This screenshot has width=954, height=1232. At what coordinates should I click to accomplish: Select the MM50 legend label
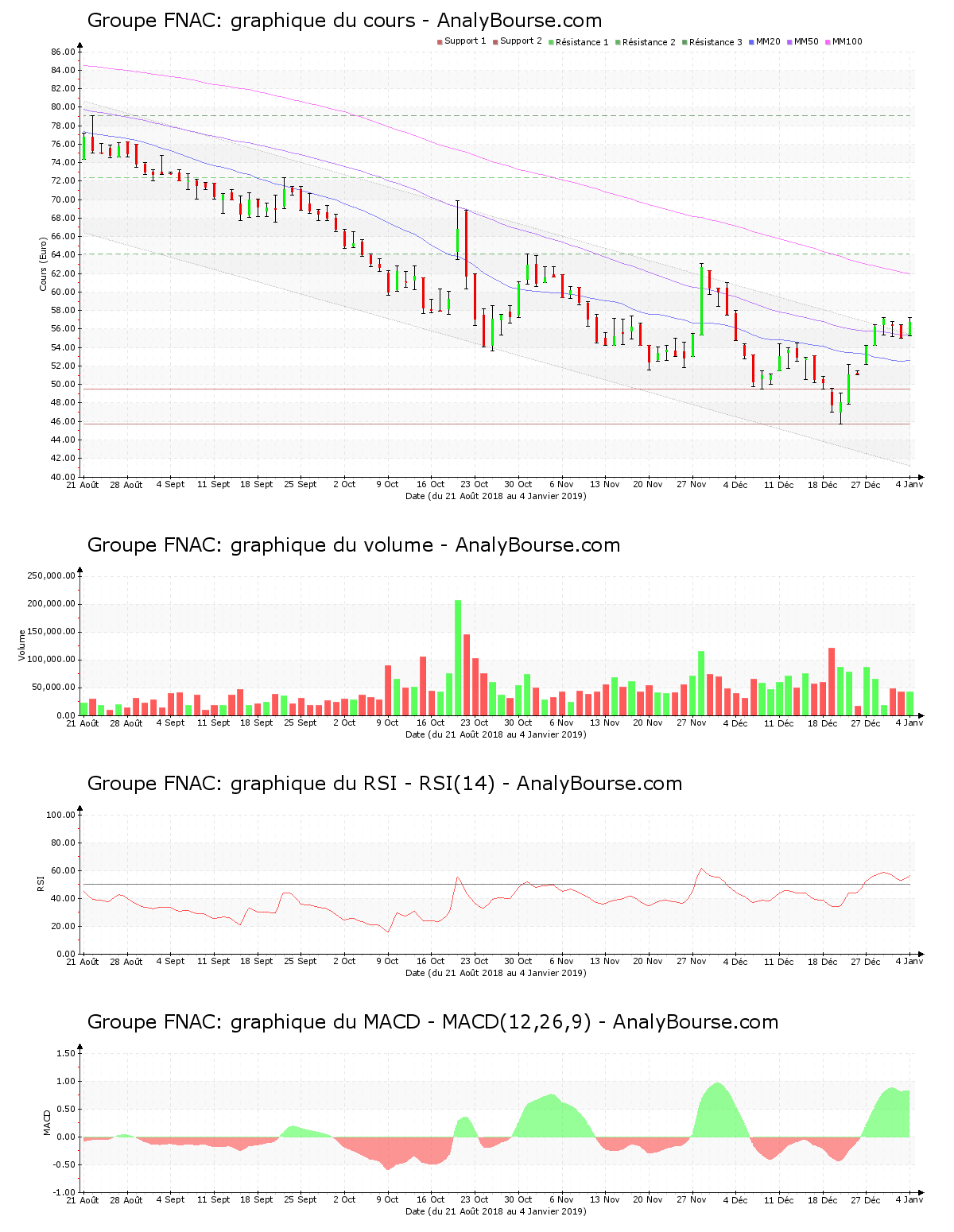[x=806, y=41]
